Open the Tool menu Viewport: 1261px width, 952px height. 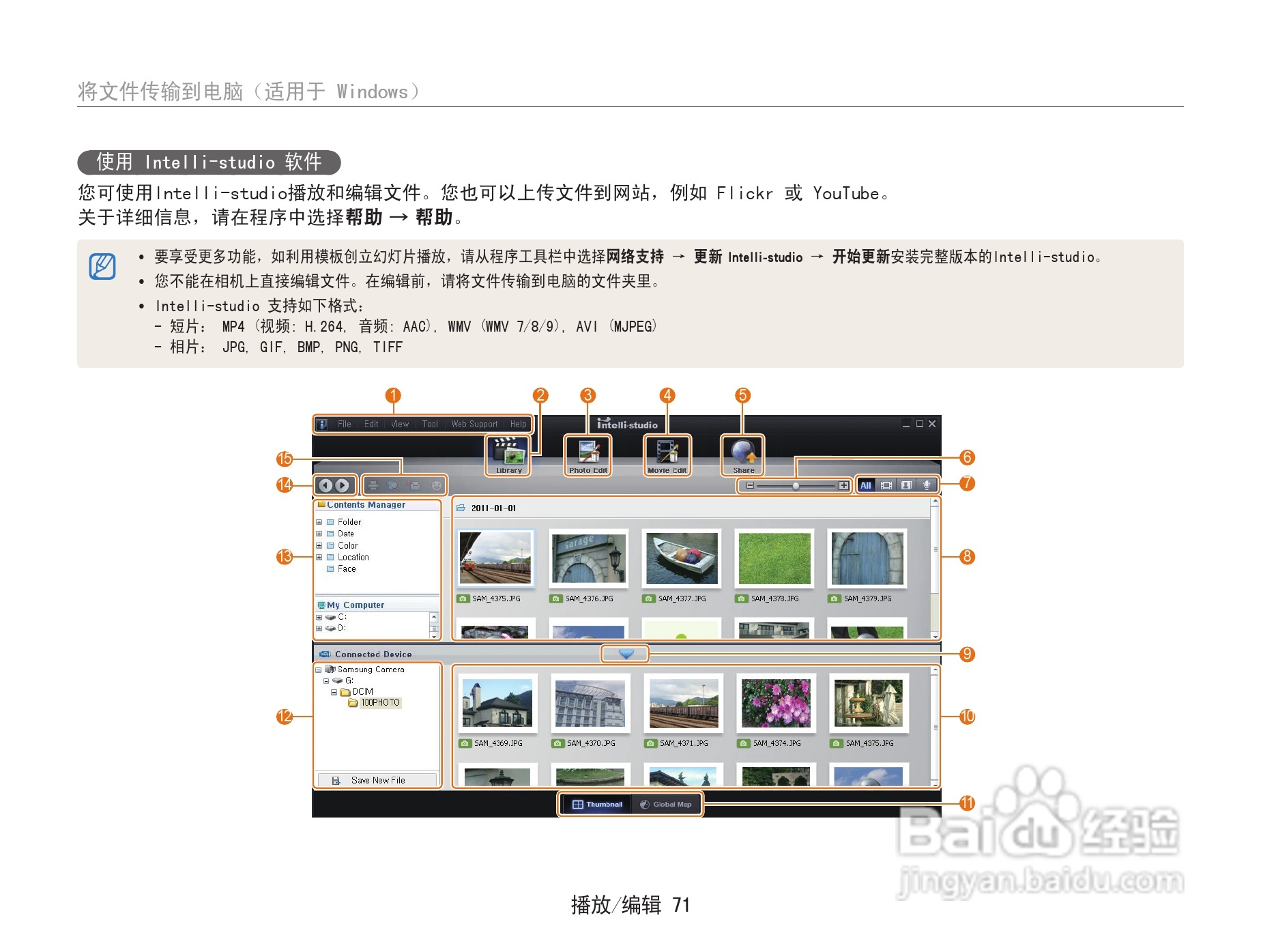pyautogui.click(x=430, y=424)
